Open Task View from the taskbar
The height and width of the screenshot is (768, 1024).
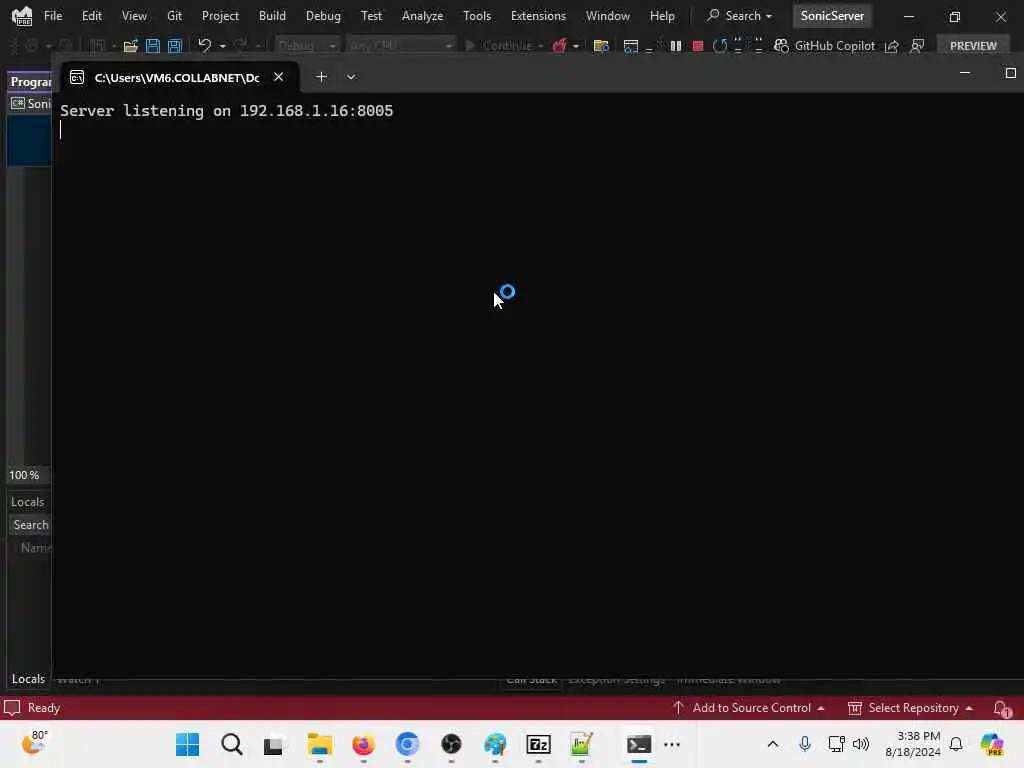pyautogui.click(x=273, y=744)
